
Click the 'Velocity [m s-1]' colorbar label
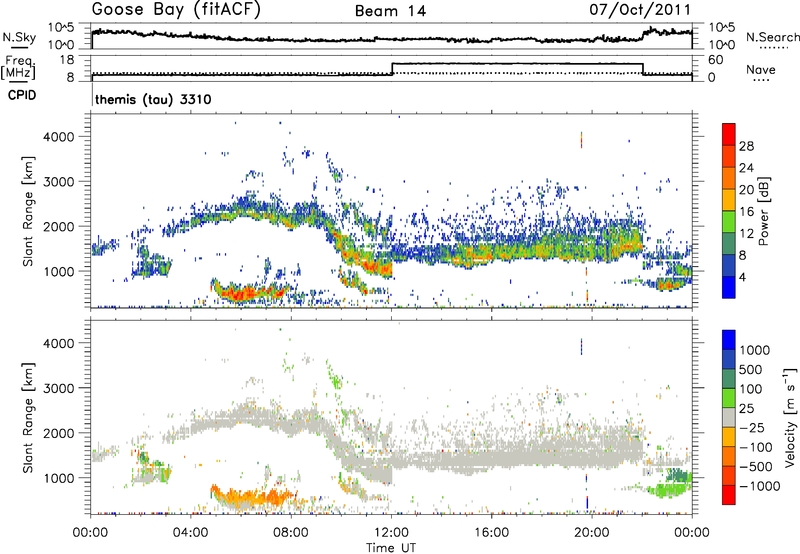pos(790,416)
